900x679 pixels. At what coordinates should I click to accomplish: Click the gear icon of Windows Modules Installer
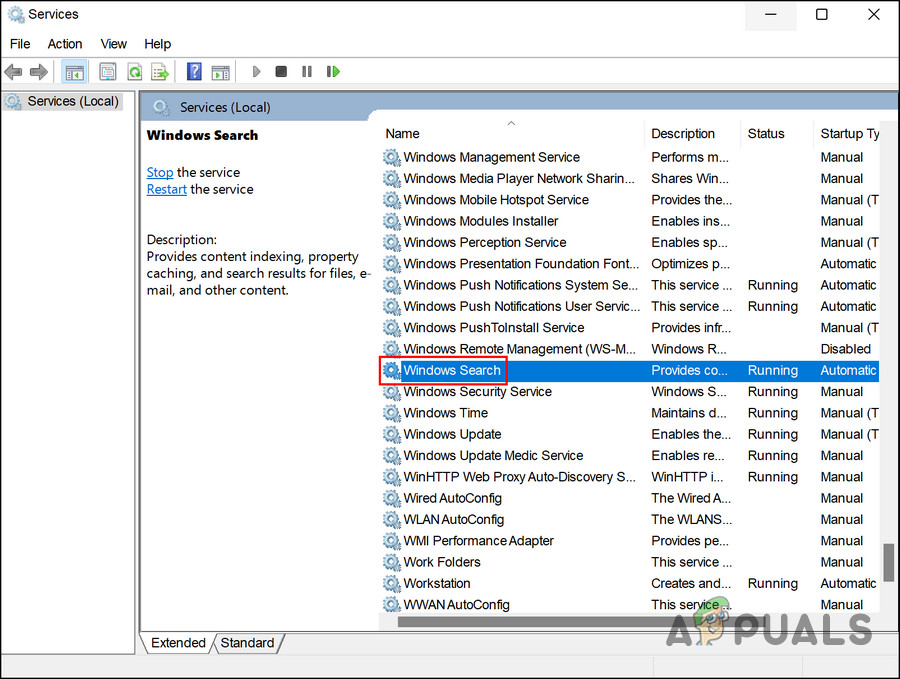[391, 221]
